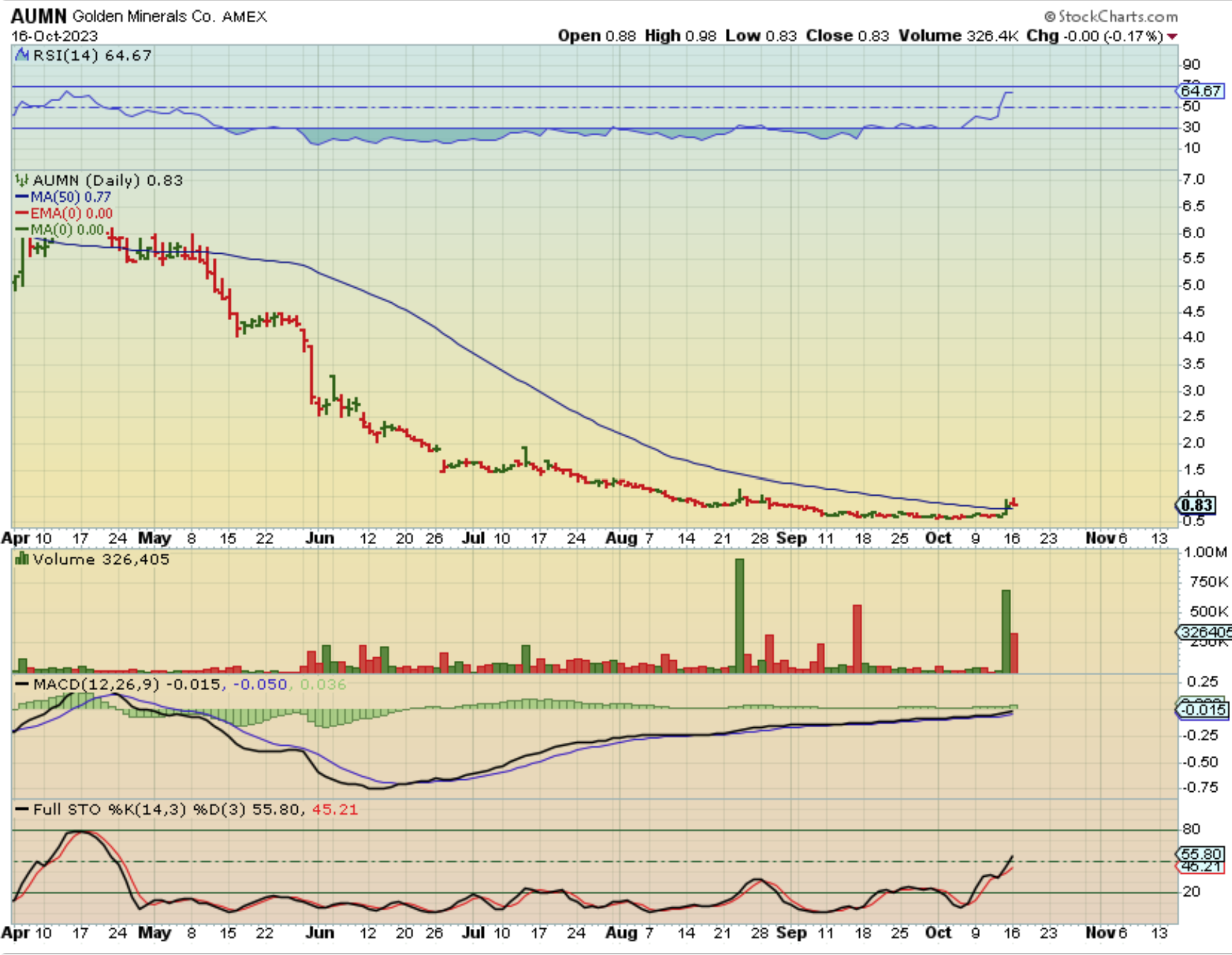The width and height of the screenshot is (1232, 955).
Task: Click the Full STO legend dash marker
Action: (x=22, y=810)
